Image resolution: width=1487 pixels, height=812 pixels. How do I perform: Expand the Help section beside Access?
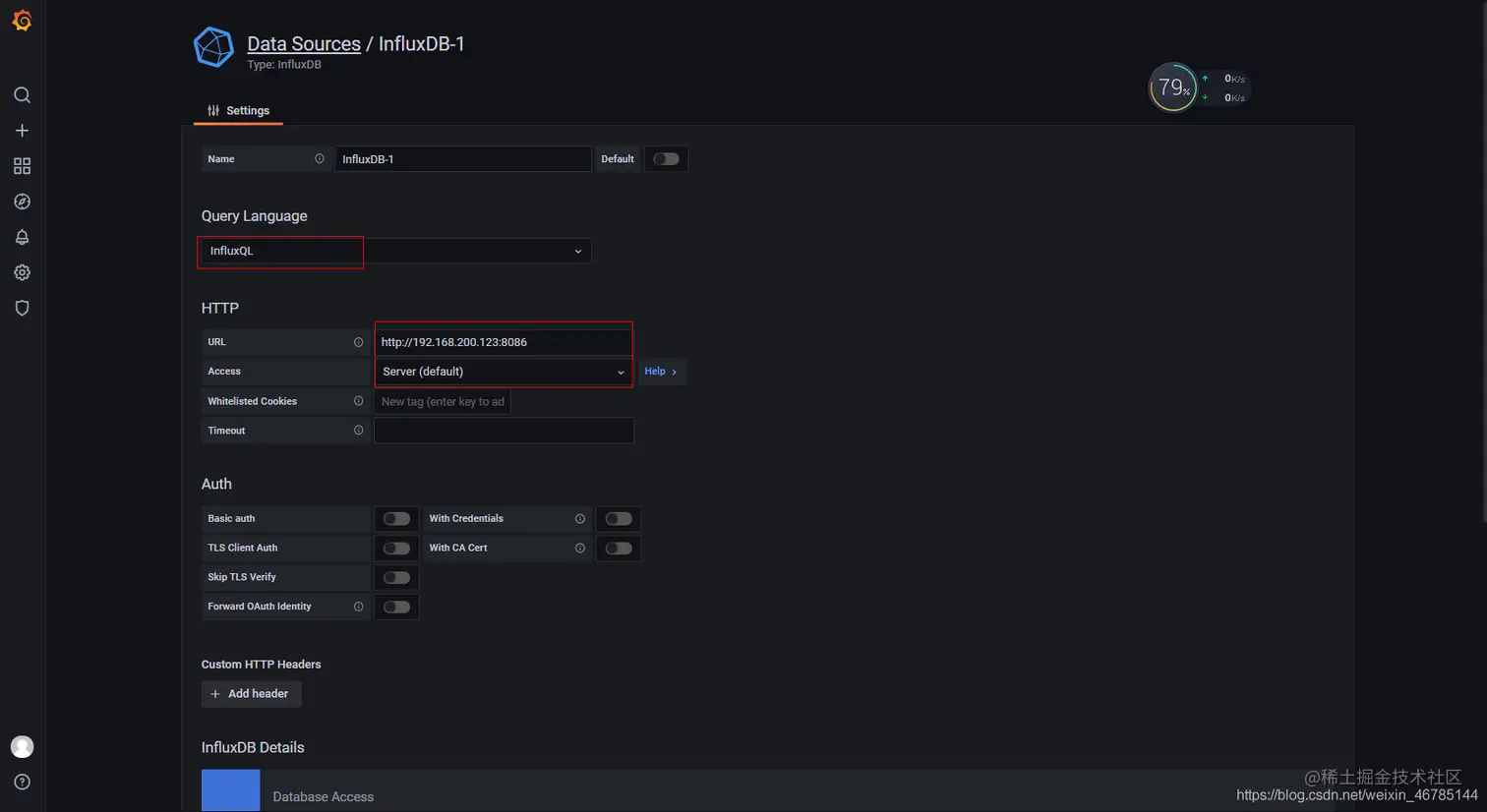pos(661,372)
